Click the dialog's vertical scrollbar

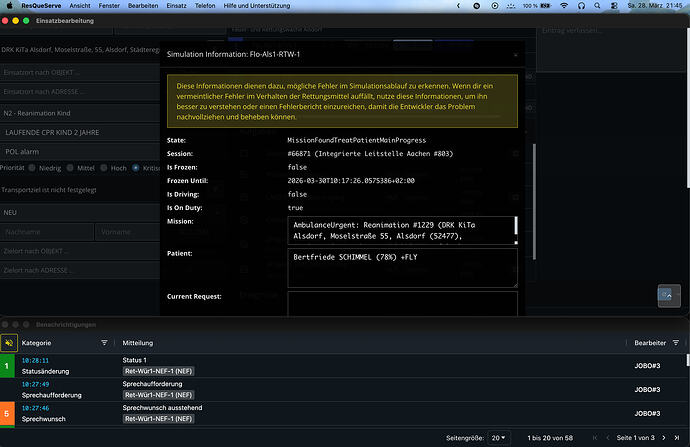click(x=535, y=202)
